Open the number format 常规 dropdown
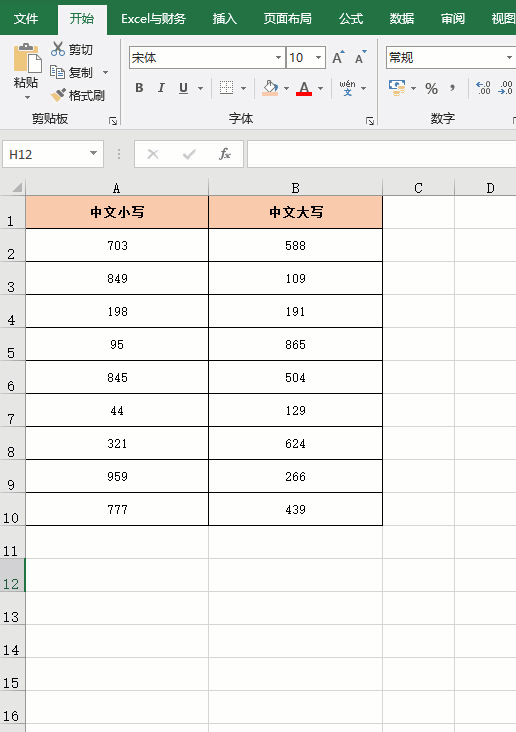 [x=509, y=57]
